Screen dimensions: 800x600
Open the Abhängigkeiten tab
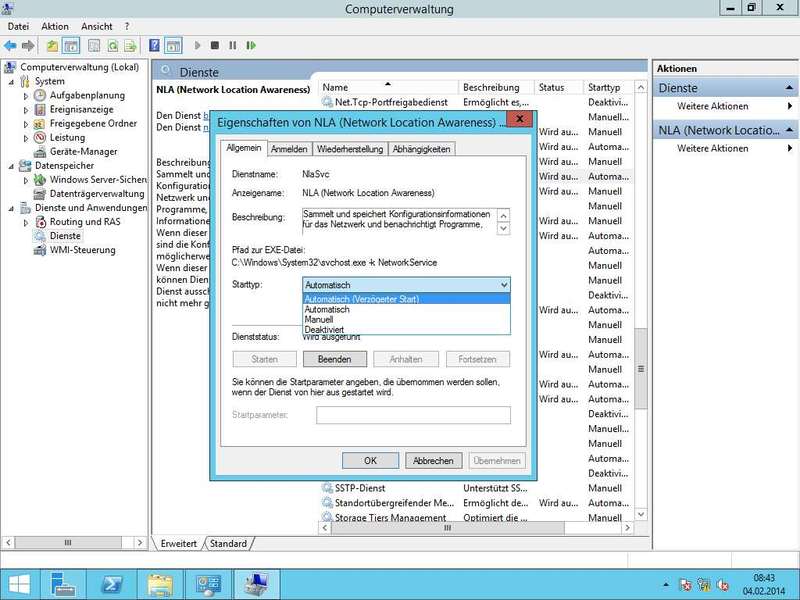[x=421, y=149]
